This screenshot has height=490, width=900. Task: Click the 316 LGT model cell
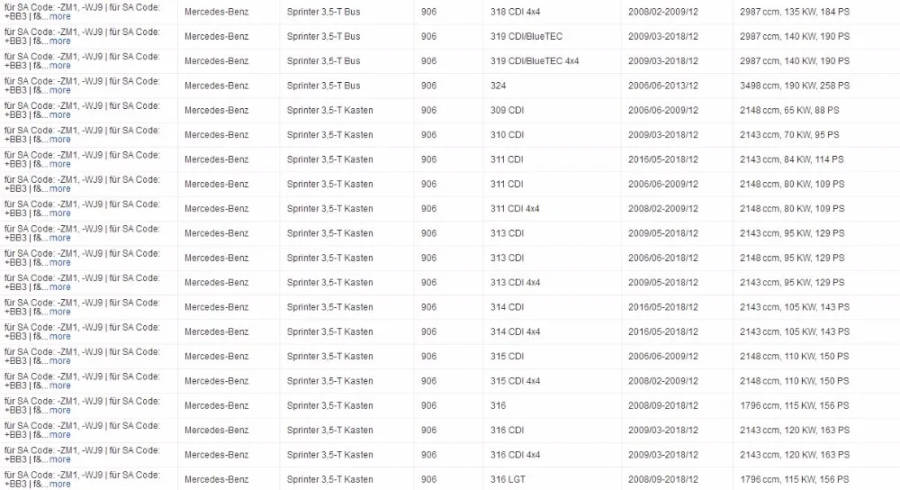click(507, 479)
